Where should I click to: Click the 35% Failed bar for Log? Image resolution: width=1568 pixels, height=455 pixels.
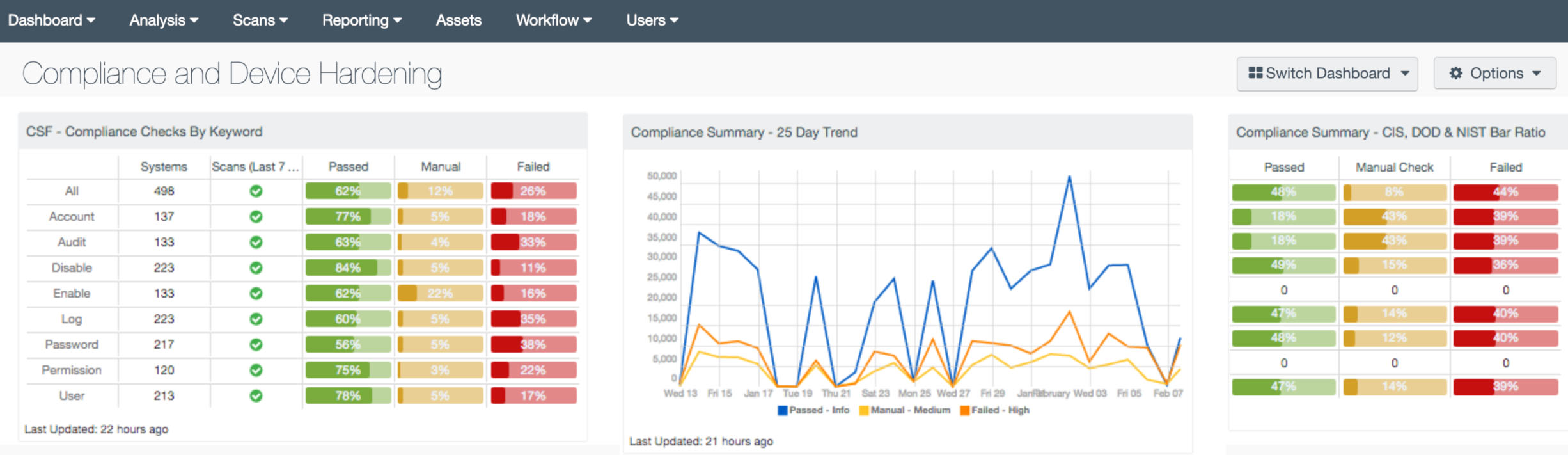[x=533, y=319]
